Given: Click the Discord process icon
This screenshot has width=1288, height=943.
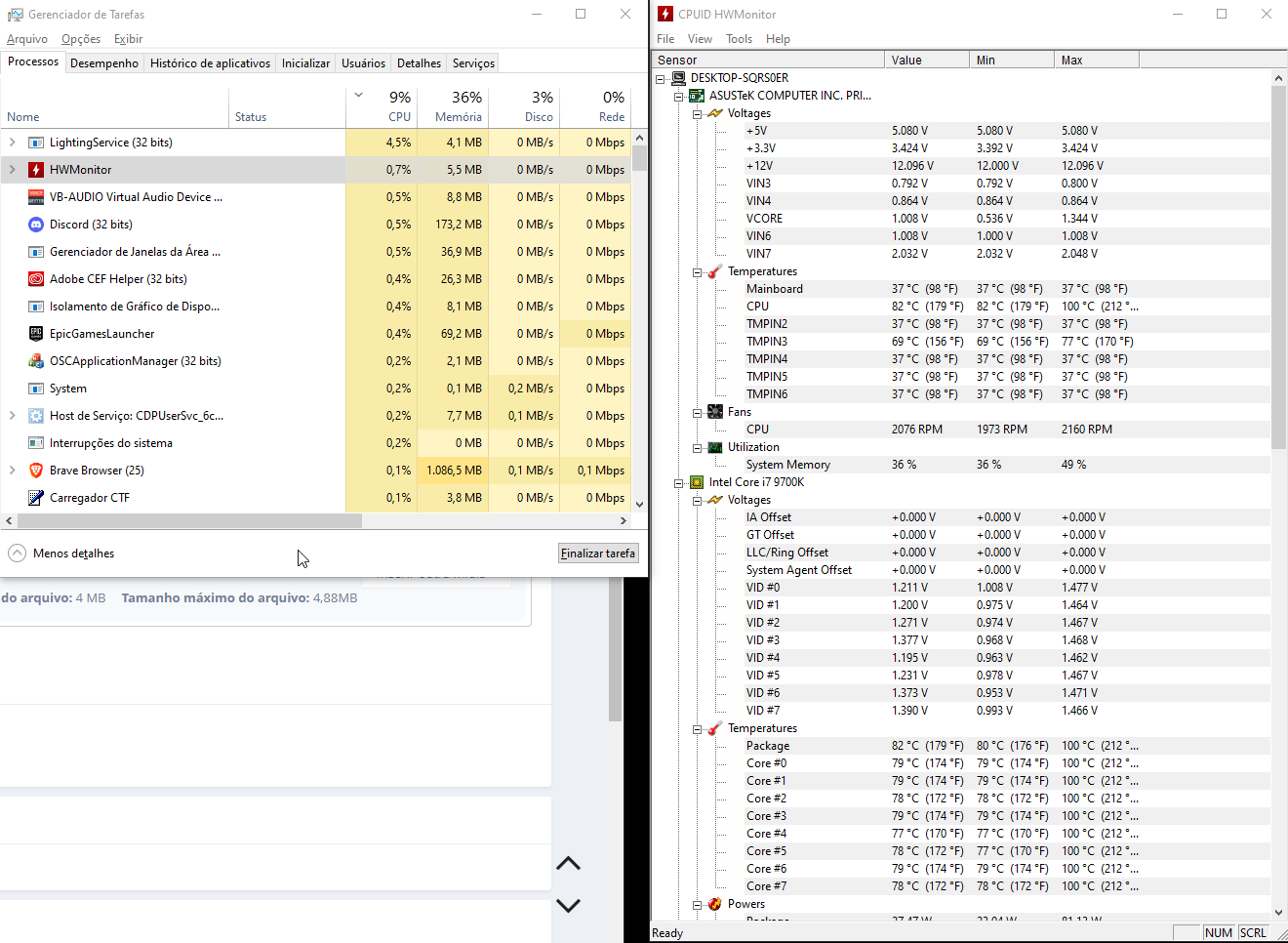Looking at the screenshot, I should click(x=36, y=225).
